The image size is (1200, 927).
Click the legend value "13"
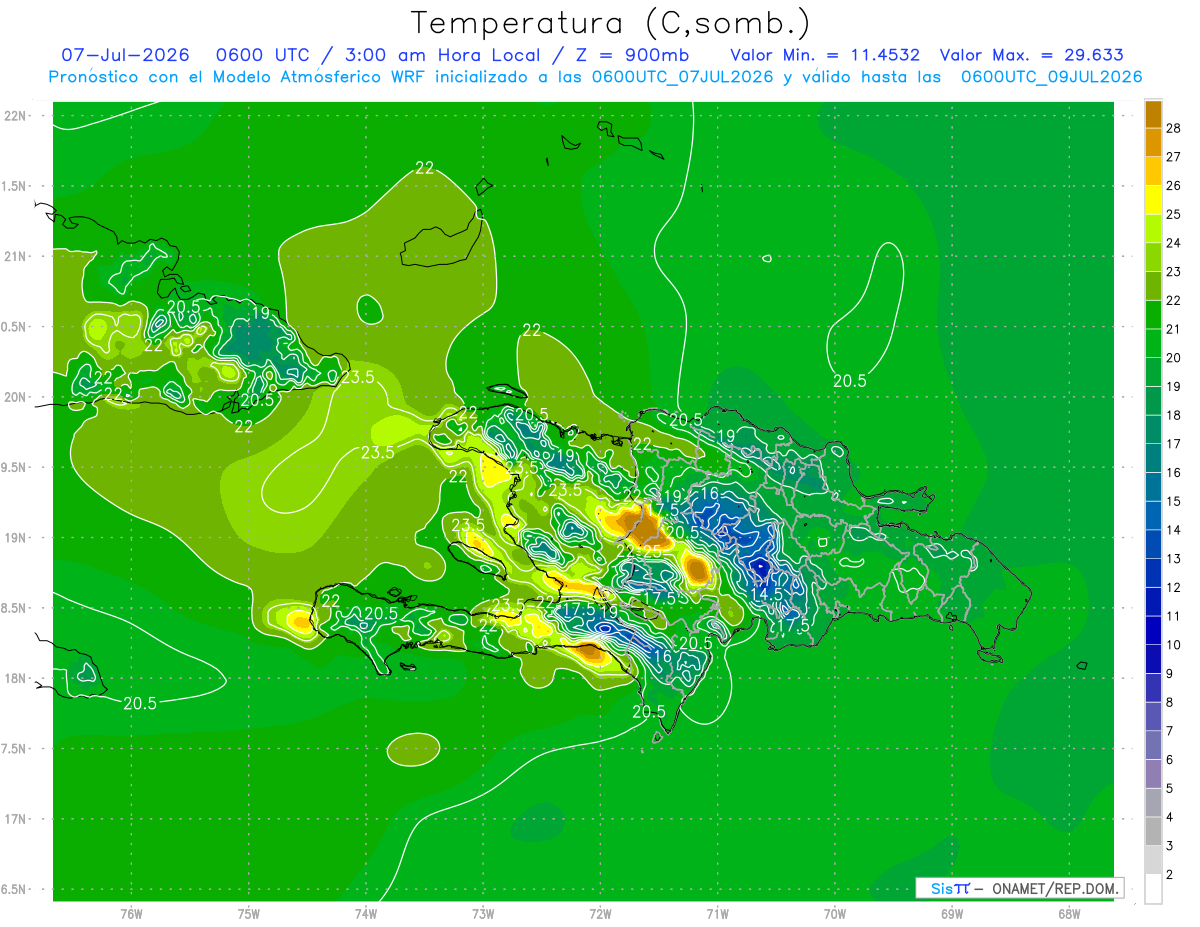(x=1173, y=559)
